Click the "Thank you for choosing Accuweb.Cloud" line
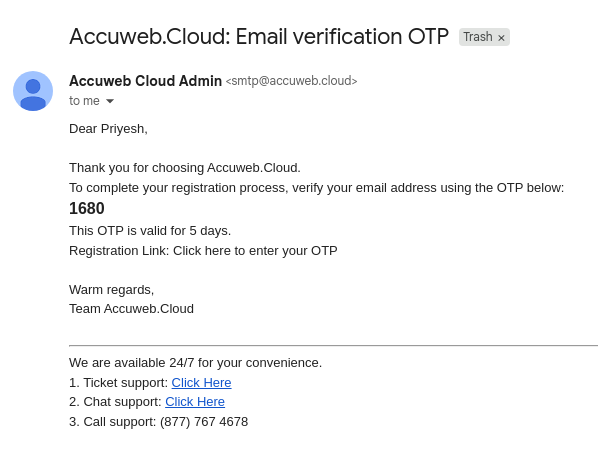Screen dimensions: 598x456 (x=185, y=168)
